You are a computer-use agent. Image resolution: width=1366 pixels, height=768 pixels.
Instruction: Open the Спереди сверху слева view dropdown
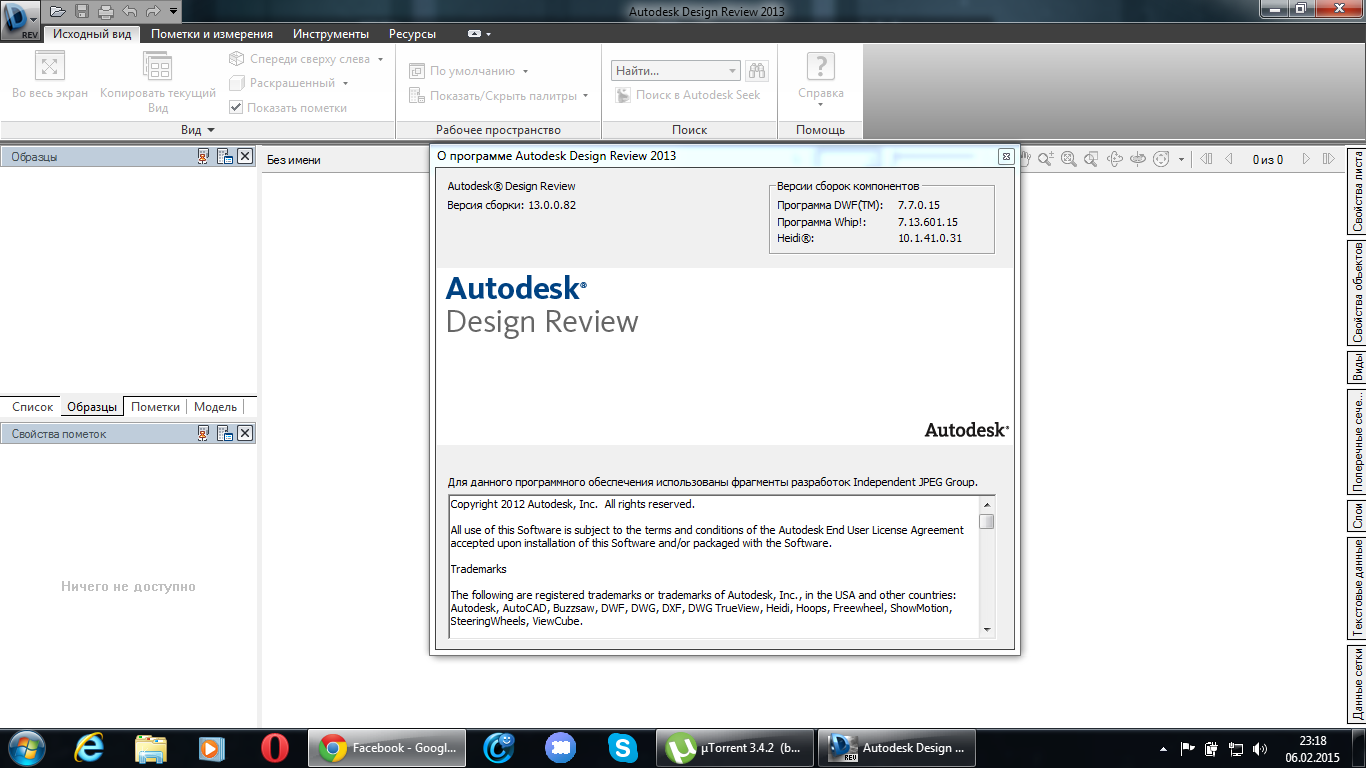pos(381,59)
